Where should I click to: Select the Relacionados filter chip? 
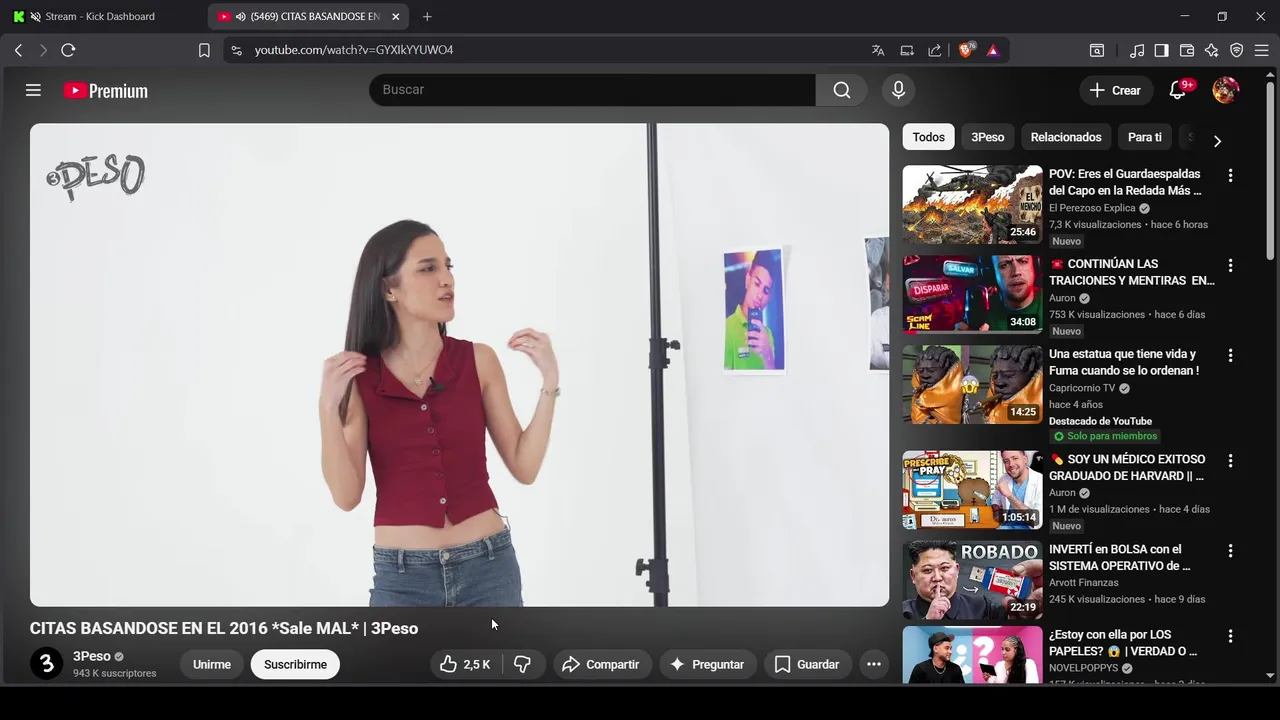(1066, 137)
